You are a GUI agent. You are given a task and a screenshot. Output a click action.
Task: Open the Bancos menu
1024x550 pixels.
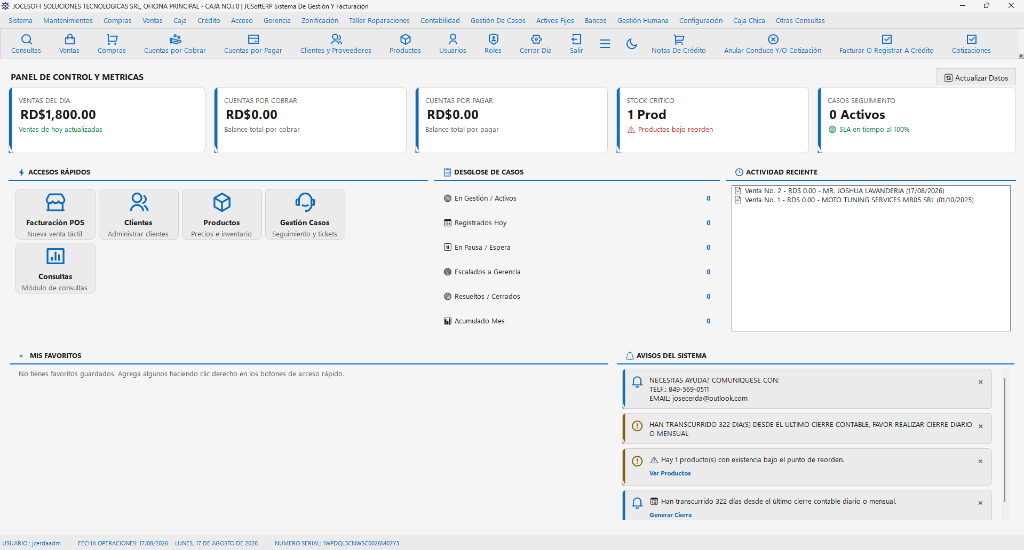596,20
